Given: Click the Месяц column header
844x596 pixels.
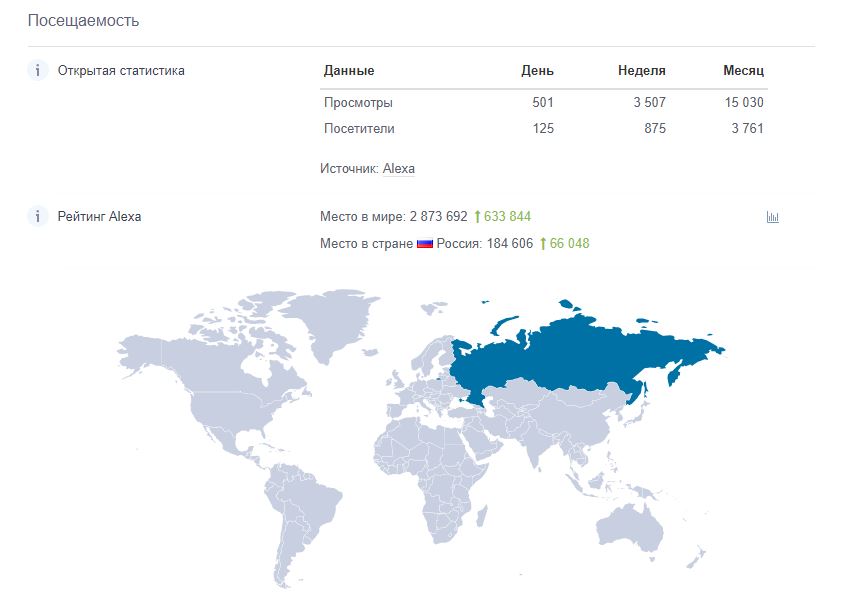Looking at the screenshot, I should pyautogui.click(x=743, y=71).
